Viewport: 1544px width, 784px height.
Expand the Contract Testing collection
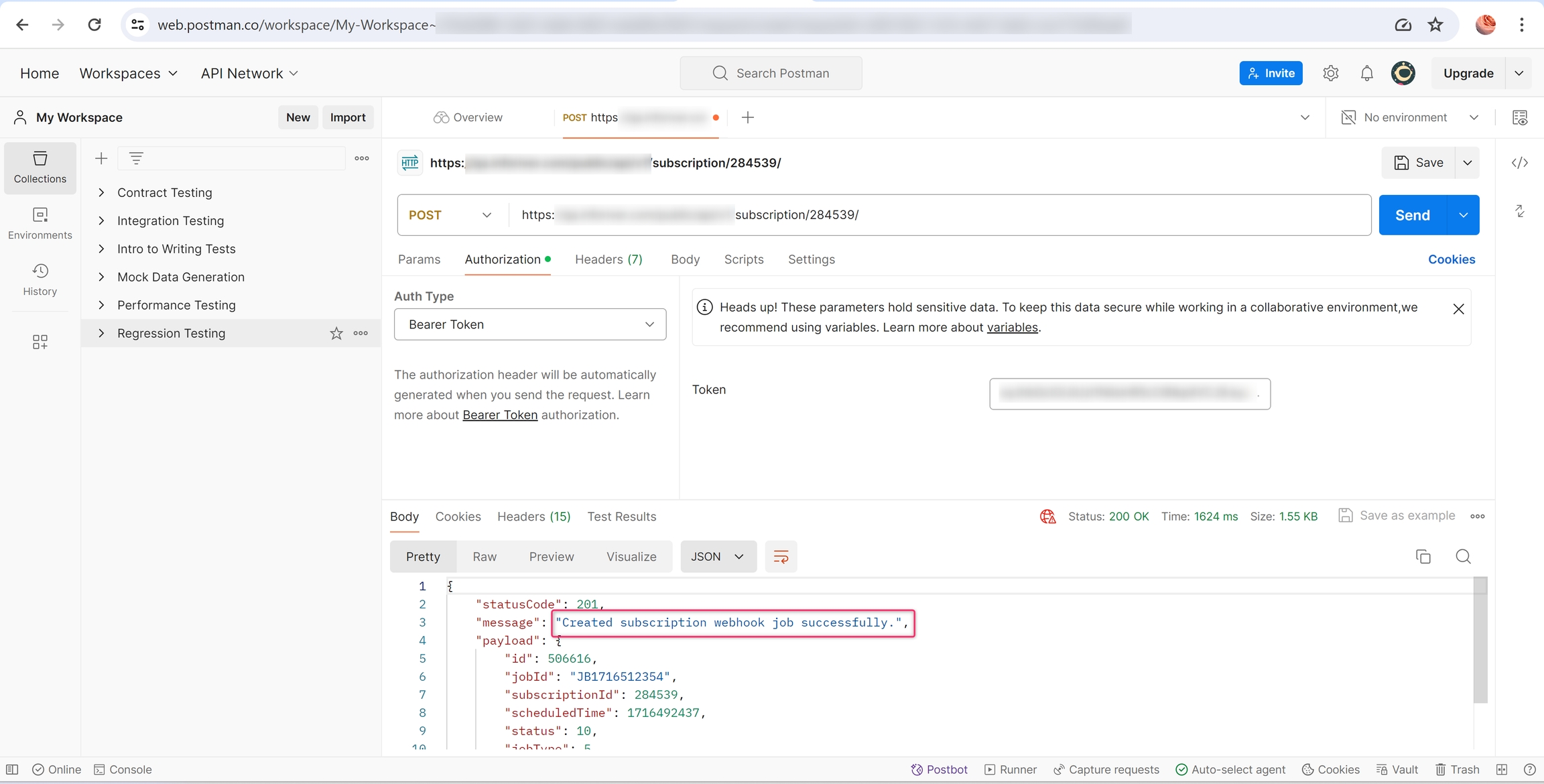pos(101,192)
